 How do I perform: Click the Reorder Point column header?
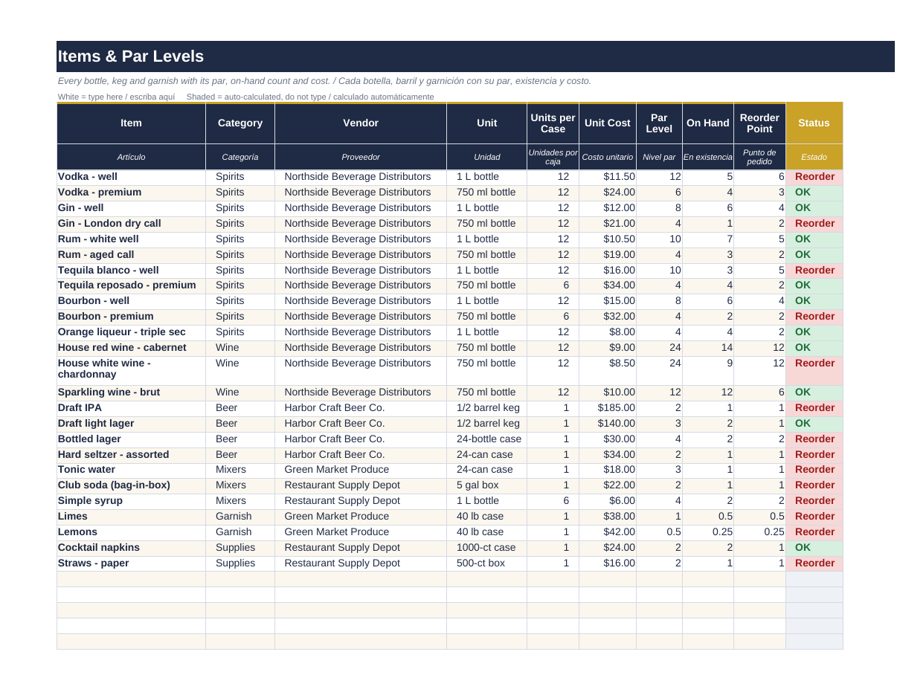click(759, 123)
